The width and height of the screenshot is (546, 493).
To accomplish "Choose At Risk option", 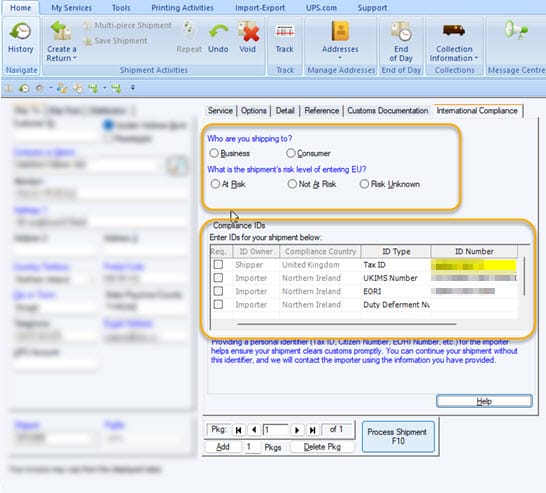I will (215, 184).
